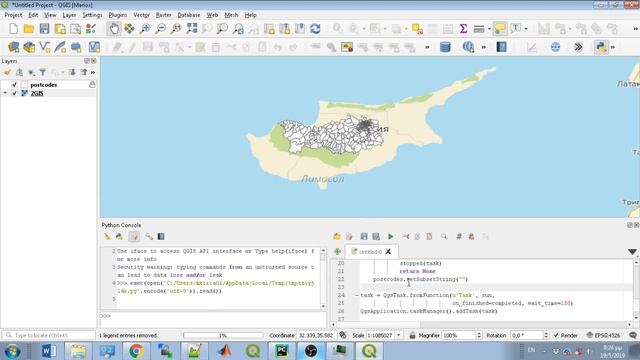Open the Project menu

(13, 15)
